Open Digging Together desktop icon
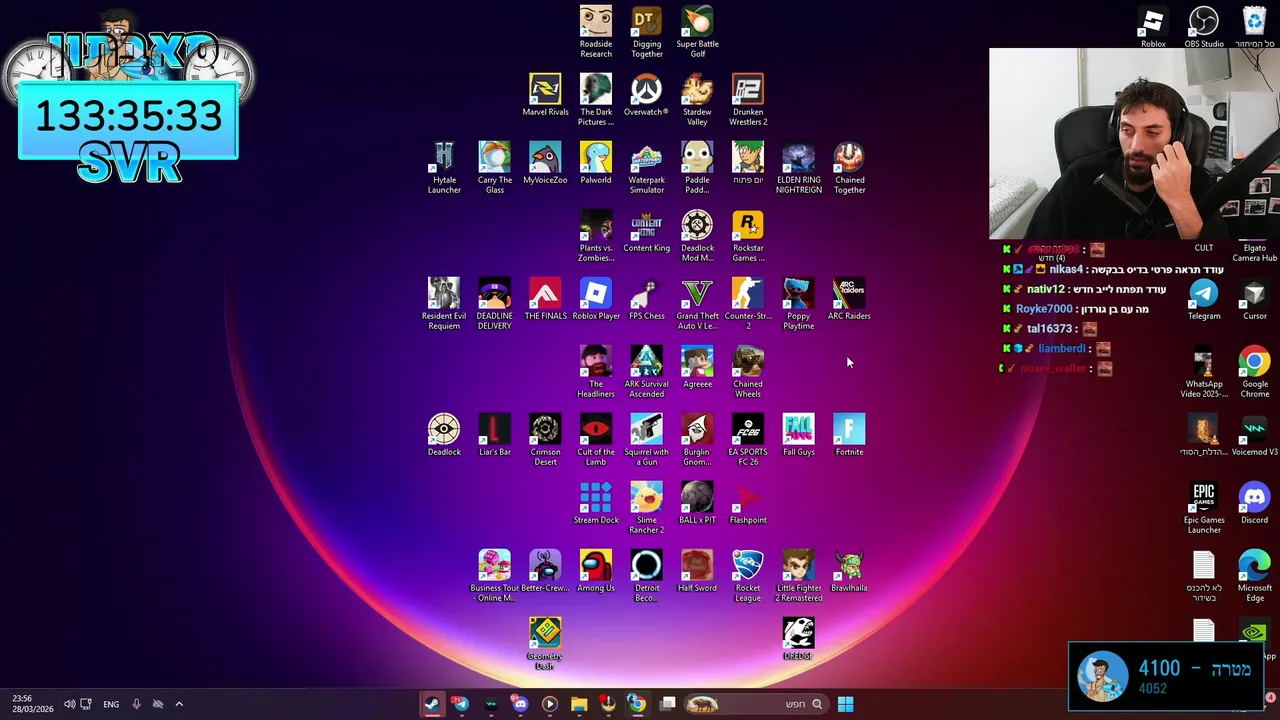This screenshot has width=1280, height=720. 647,31
